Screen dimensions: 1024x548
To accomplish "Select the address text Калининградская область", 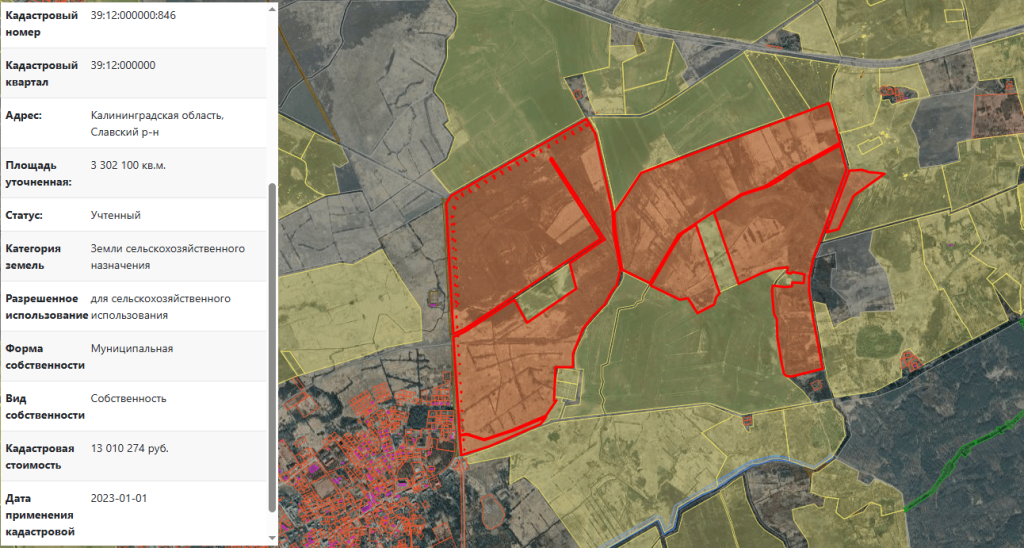I will (157, 115).
